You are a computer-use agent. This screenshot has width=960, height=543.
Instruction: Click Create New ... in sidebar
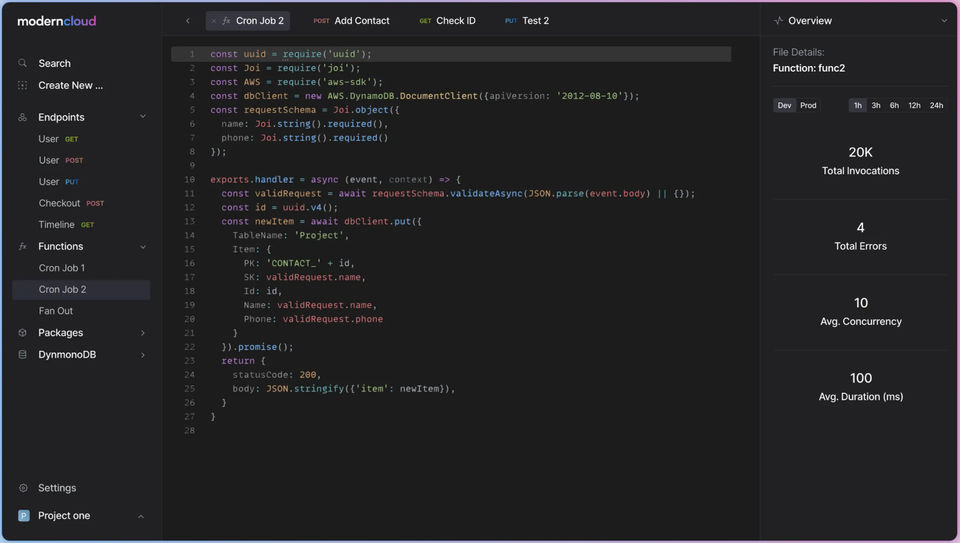(x=70, y=85)
